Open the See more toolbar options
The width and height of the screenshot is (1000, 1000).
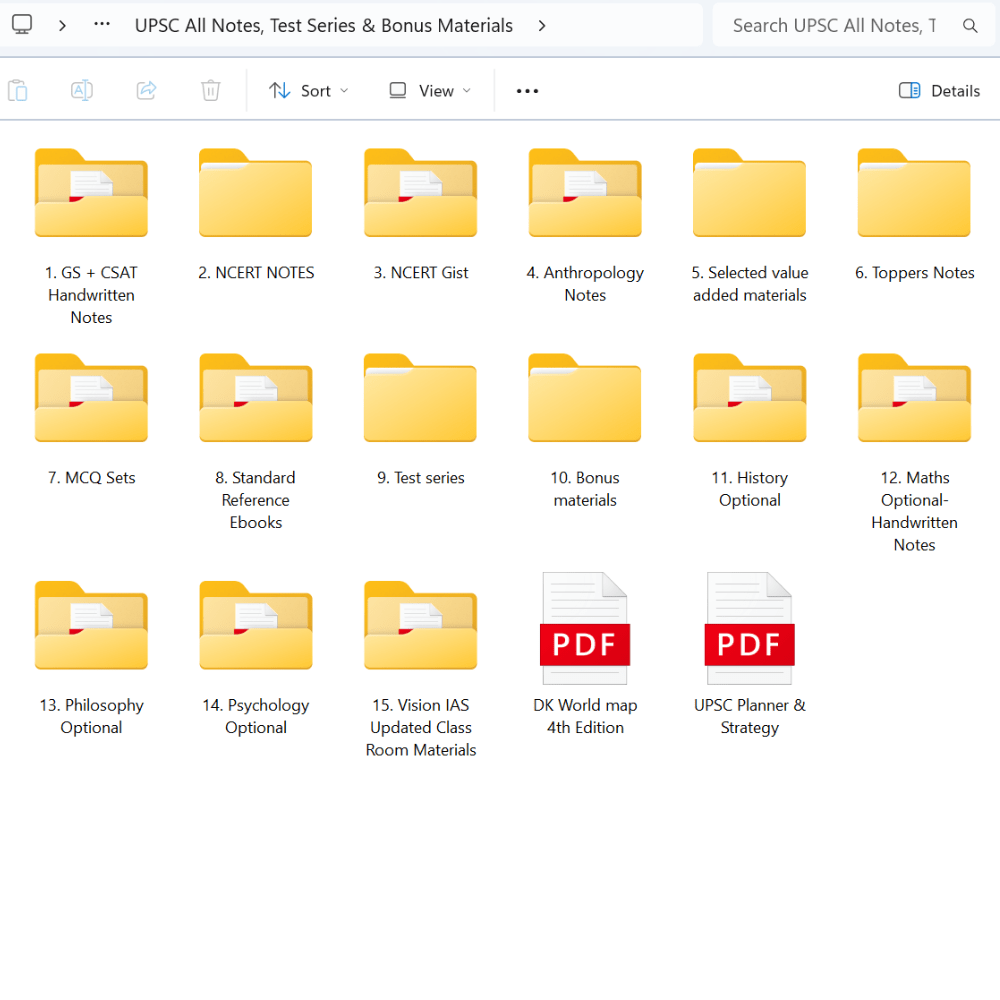pos(527,91)
